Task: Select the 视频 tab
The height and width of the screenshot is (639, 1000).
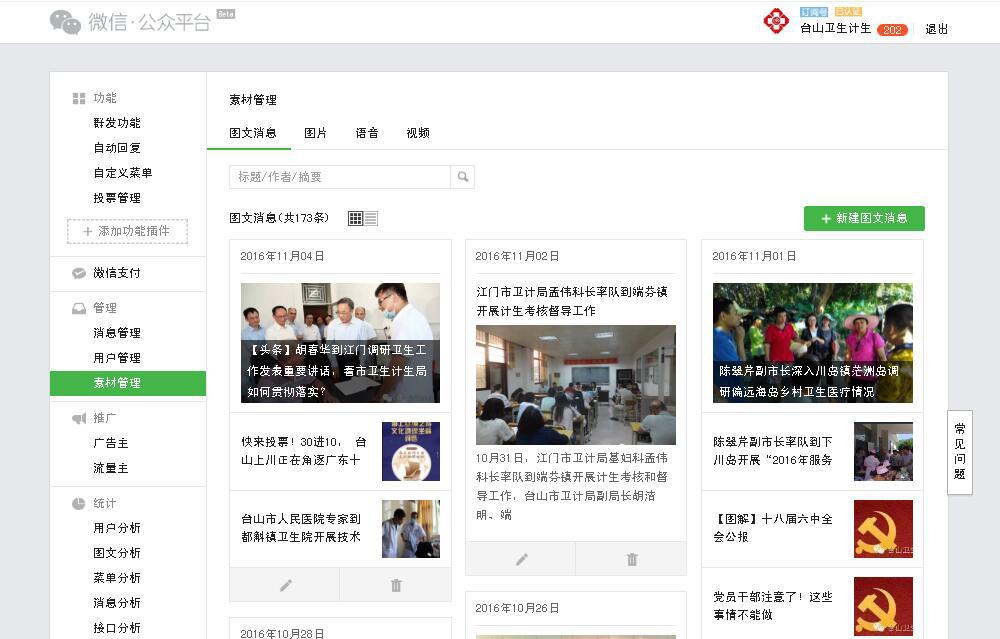Action: coord(418,133)
